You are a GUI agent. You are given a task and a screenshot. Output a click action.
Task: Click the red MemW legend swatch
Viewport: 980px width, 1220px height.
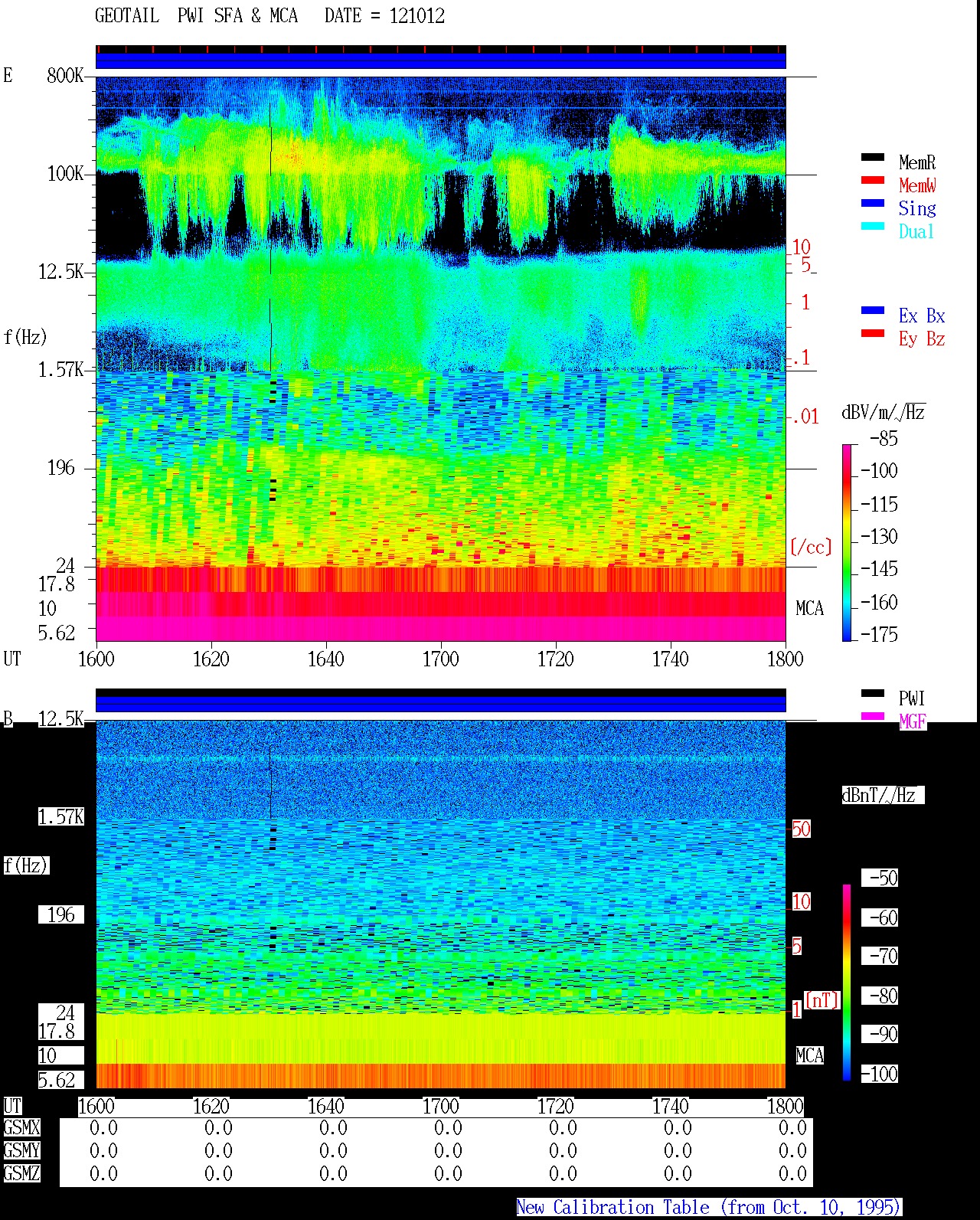click(873, 180)
